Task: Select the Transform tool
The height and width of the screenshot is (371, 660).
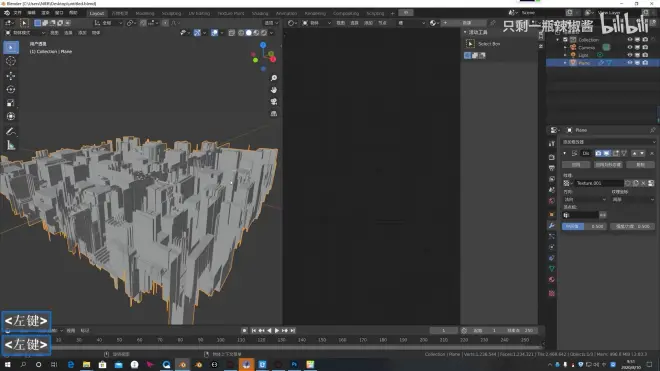Action: (11, 116)
